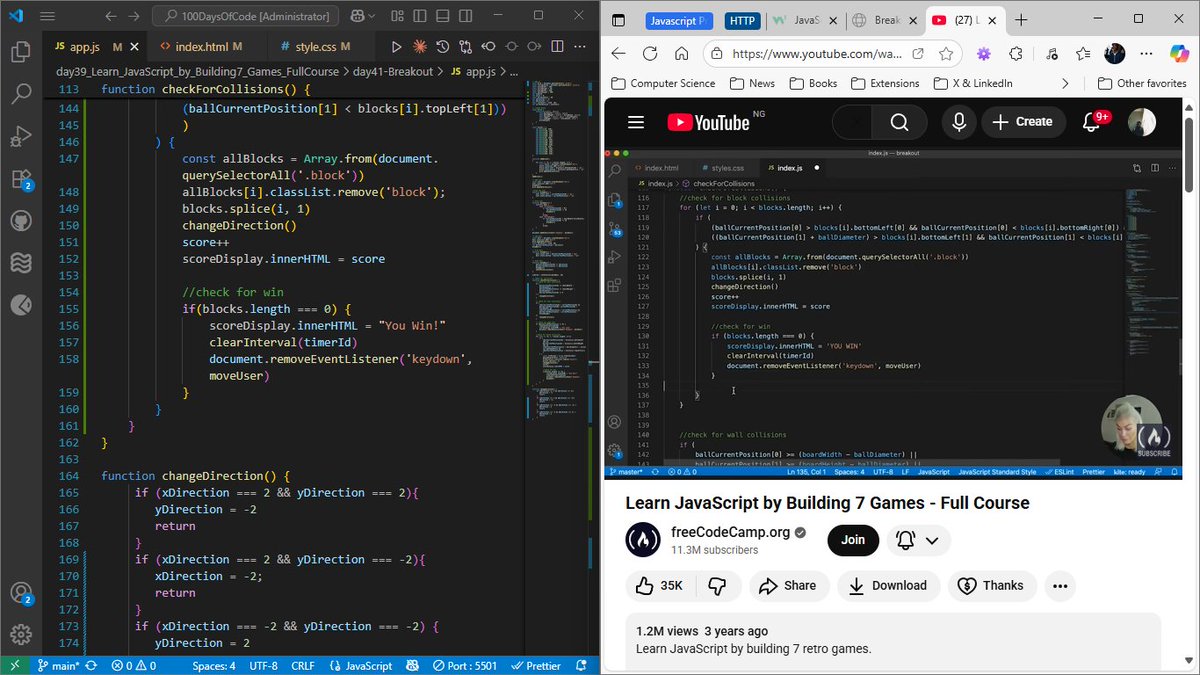
Task: Open the Accounts menu in VS Code
Action: click(22, 594)
